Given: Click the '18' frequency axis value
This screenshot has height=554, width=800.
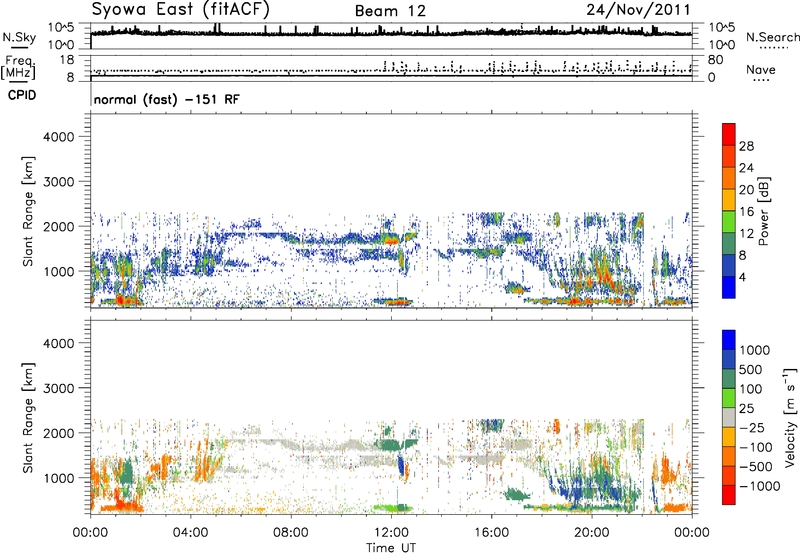Looking at the screenshot, I should (67, 60).
